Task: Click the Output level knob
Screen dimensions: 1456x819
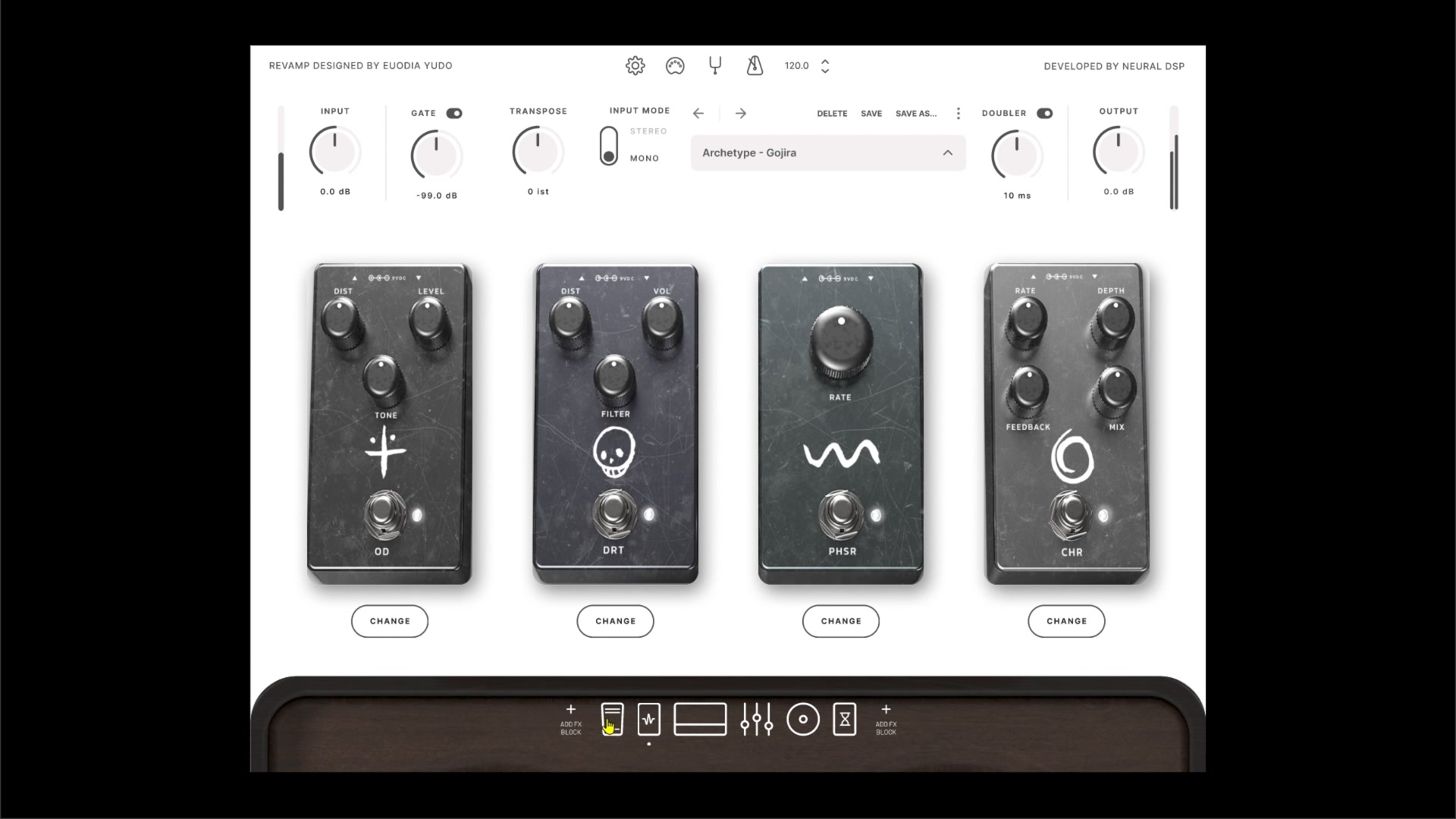Action: (1119, 152)
